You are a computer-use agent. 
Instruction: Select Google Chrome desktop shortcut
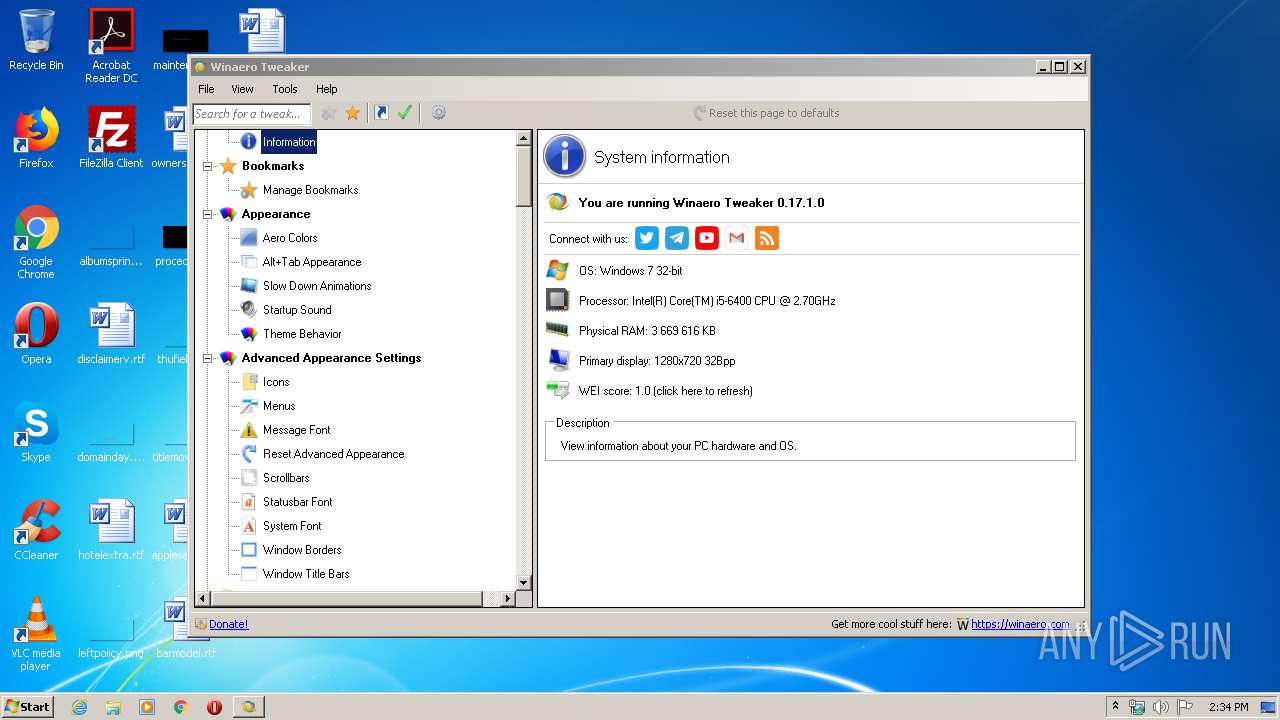pos(36,242)
